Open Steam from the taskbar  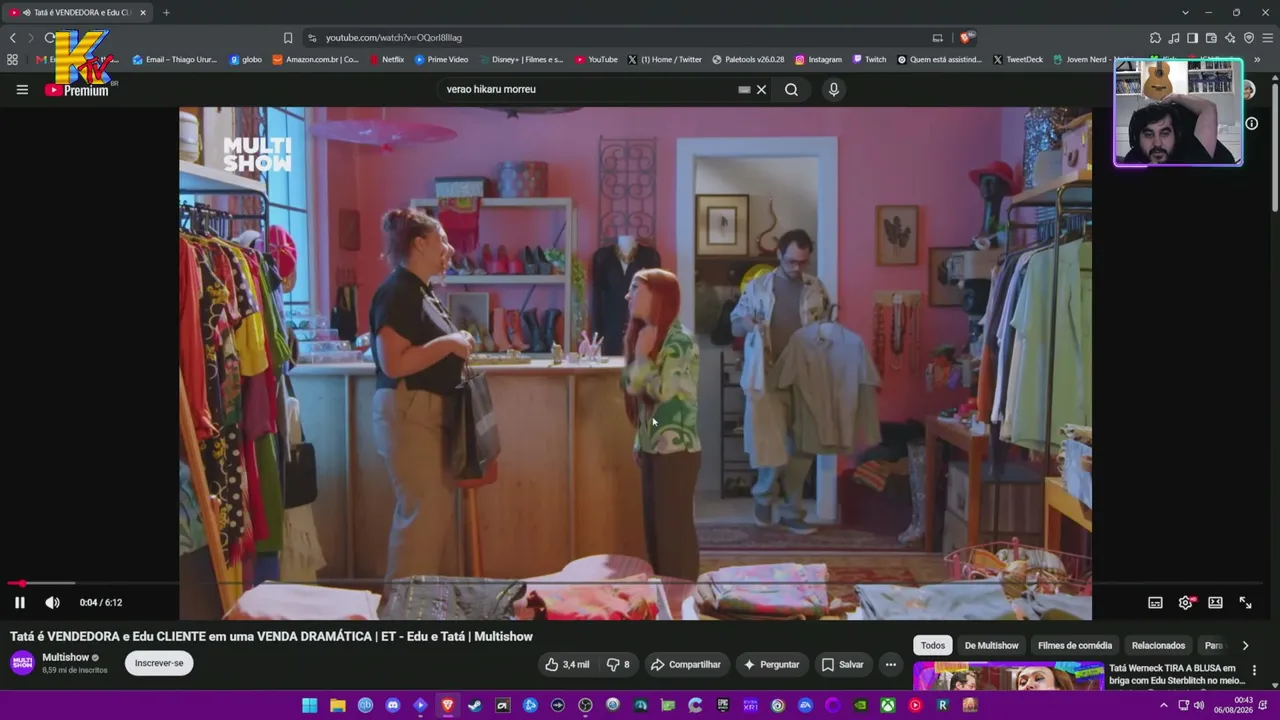pyautogui.click(x=475, y=705)
